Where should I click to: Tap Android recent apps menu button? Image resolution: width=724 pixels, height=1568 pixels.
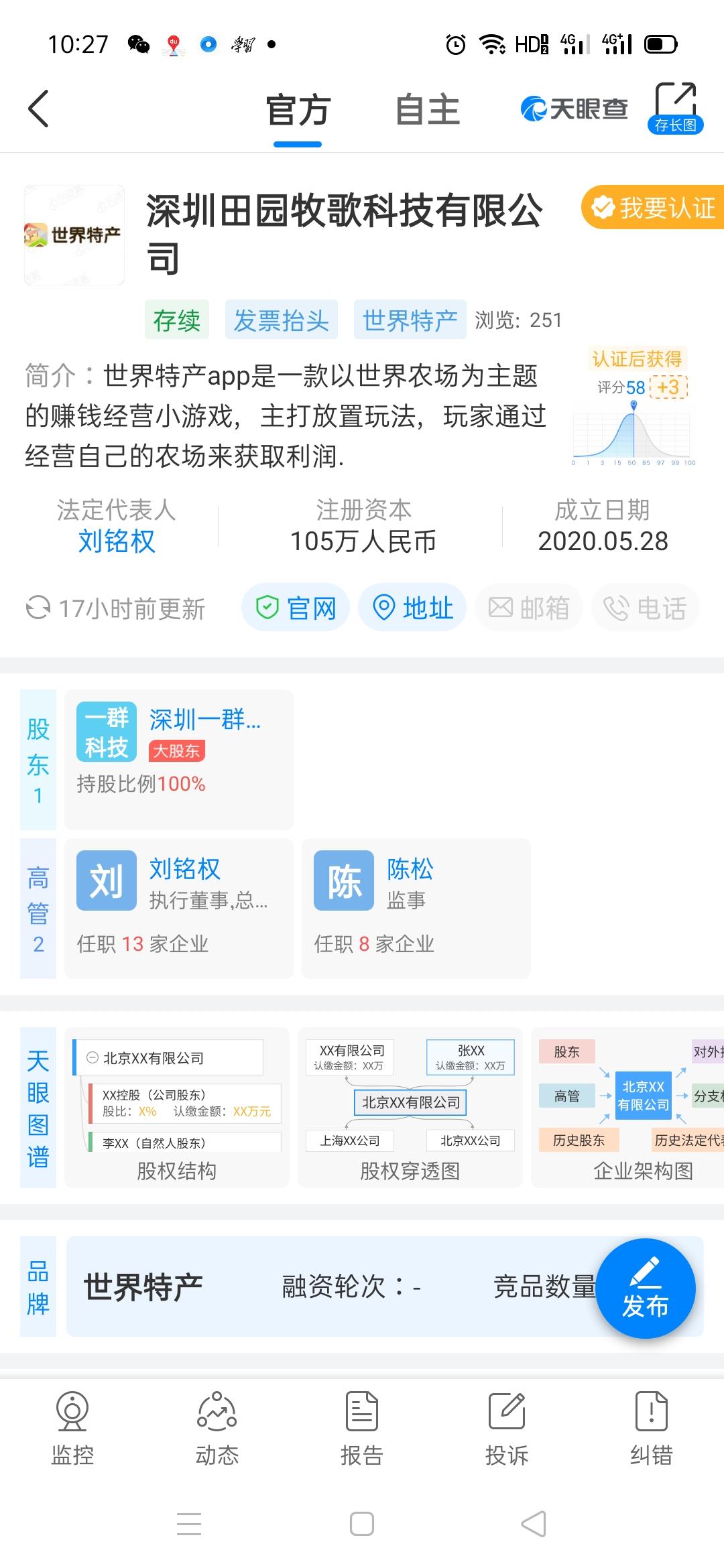[189, 1524]
